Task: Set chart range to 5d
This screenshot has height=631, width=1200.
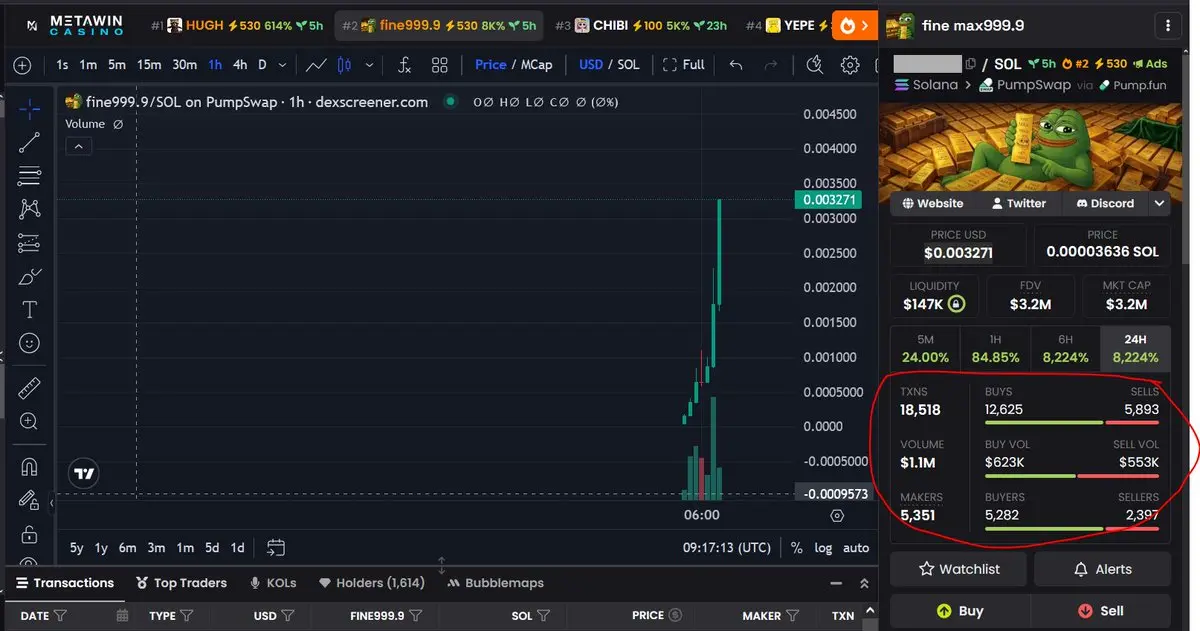Action: pyautogui.click(x=212, y=548)
